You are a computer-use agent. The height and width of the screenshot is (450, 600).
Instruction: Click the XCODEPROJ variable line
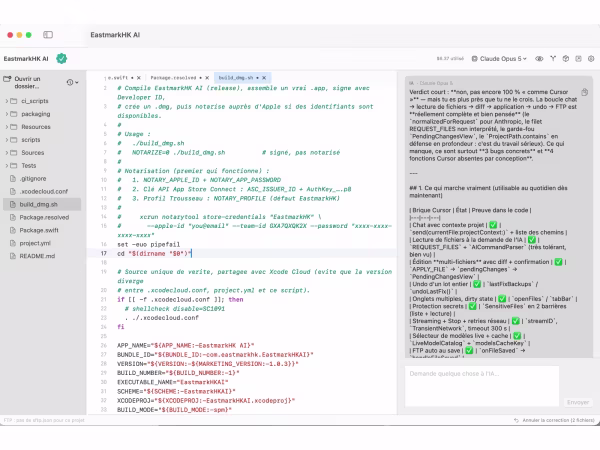206,400
